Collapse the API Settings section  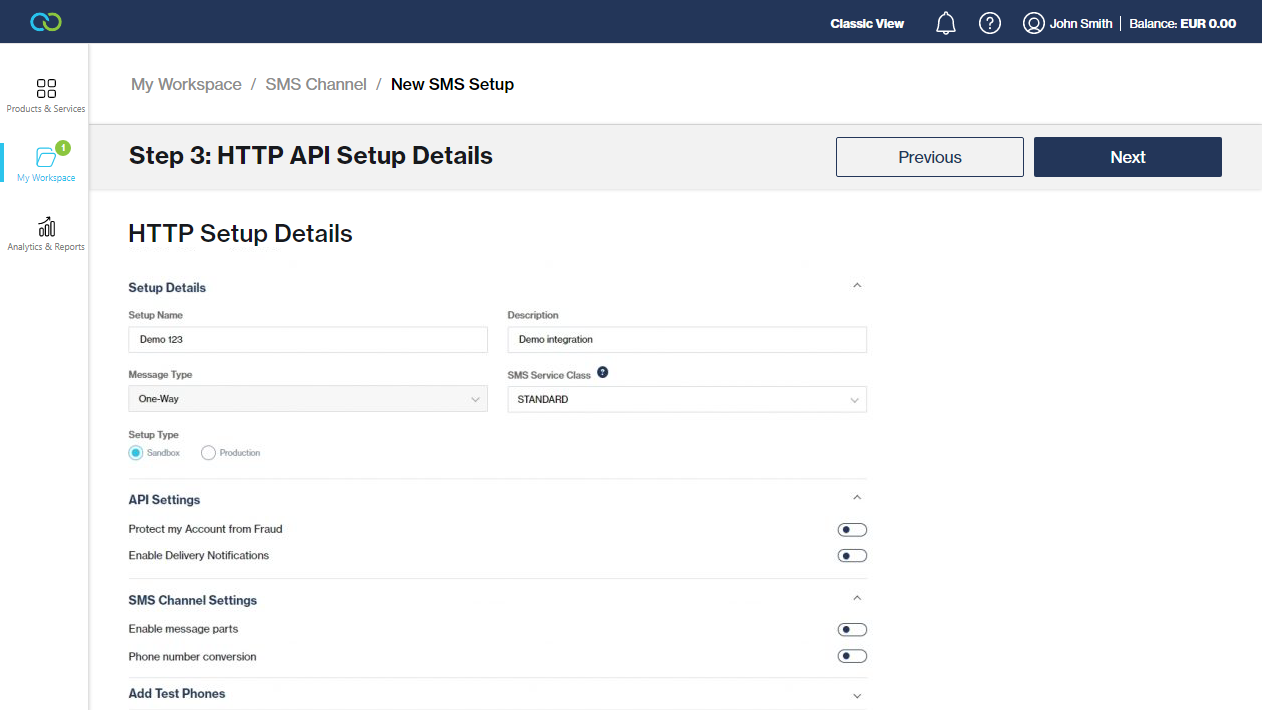click(x=857, y=498)
